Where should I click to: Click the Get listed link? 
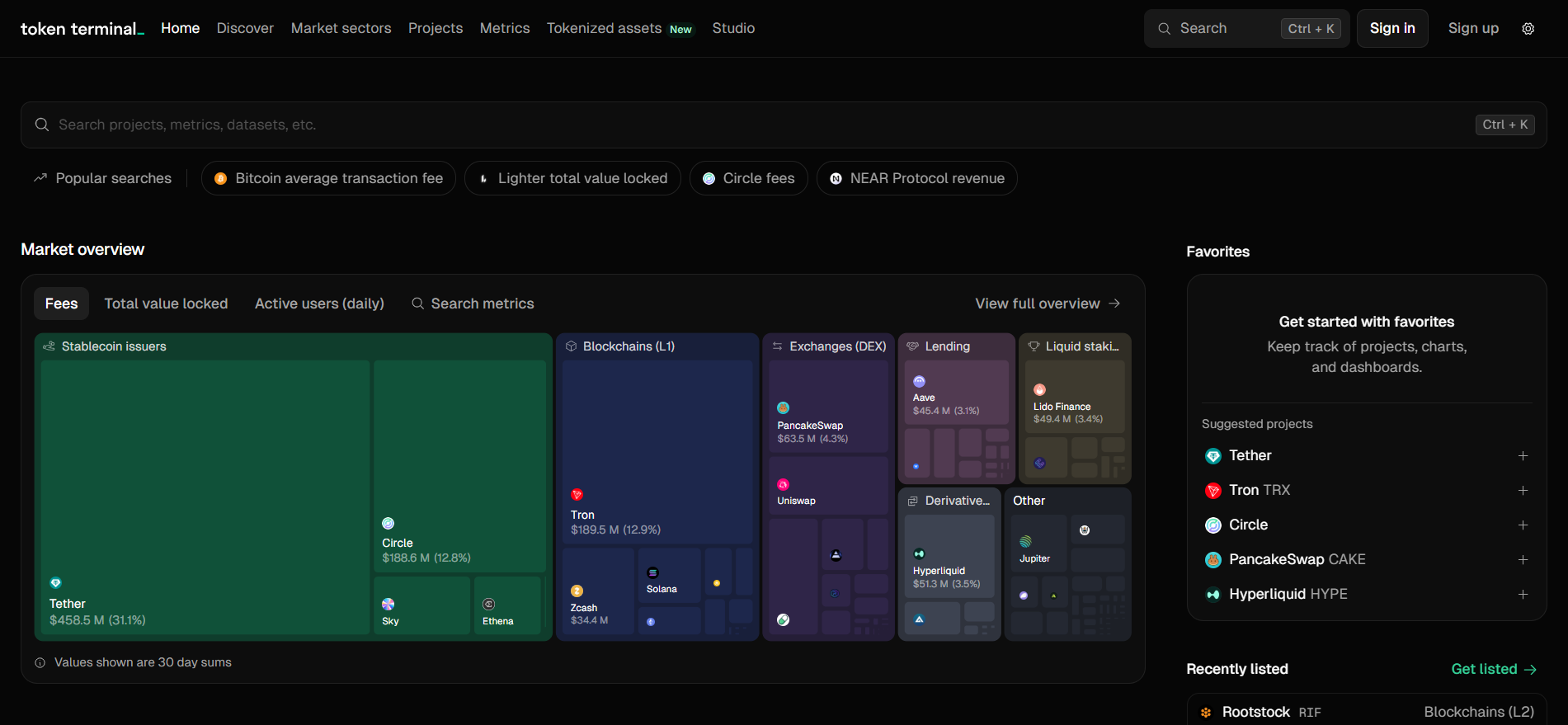click(x=1494, y=669)
